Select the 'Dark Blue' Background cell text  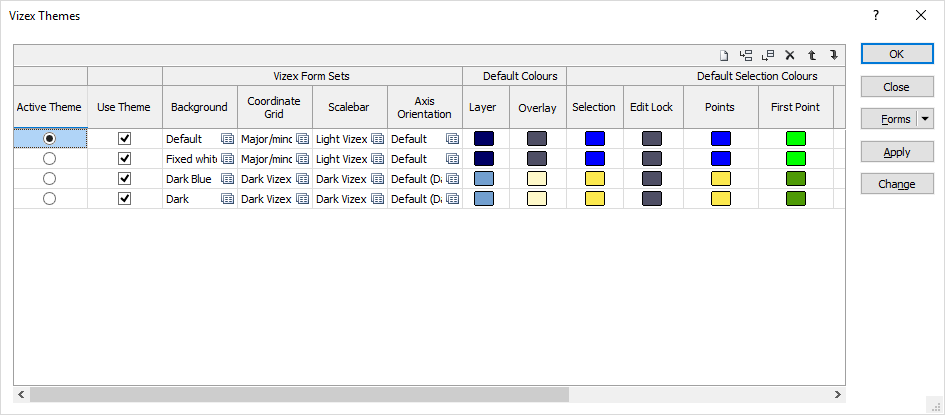(x=188, y=179)
